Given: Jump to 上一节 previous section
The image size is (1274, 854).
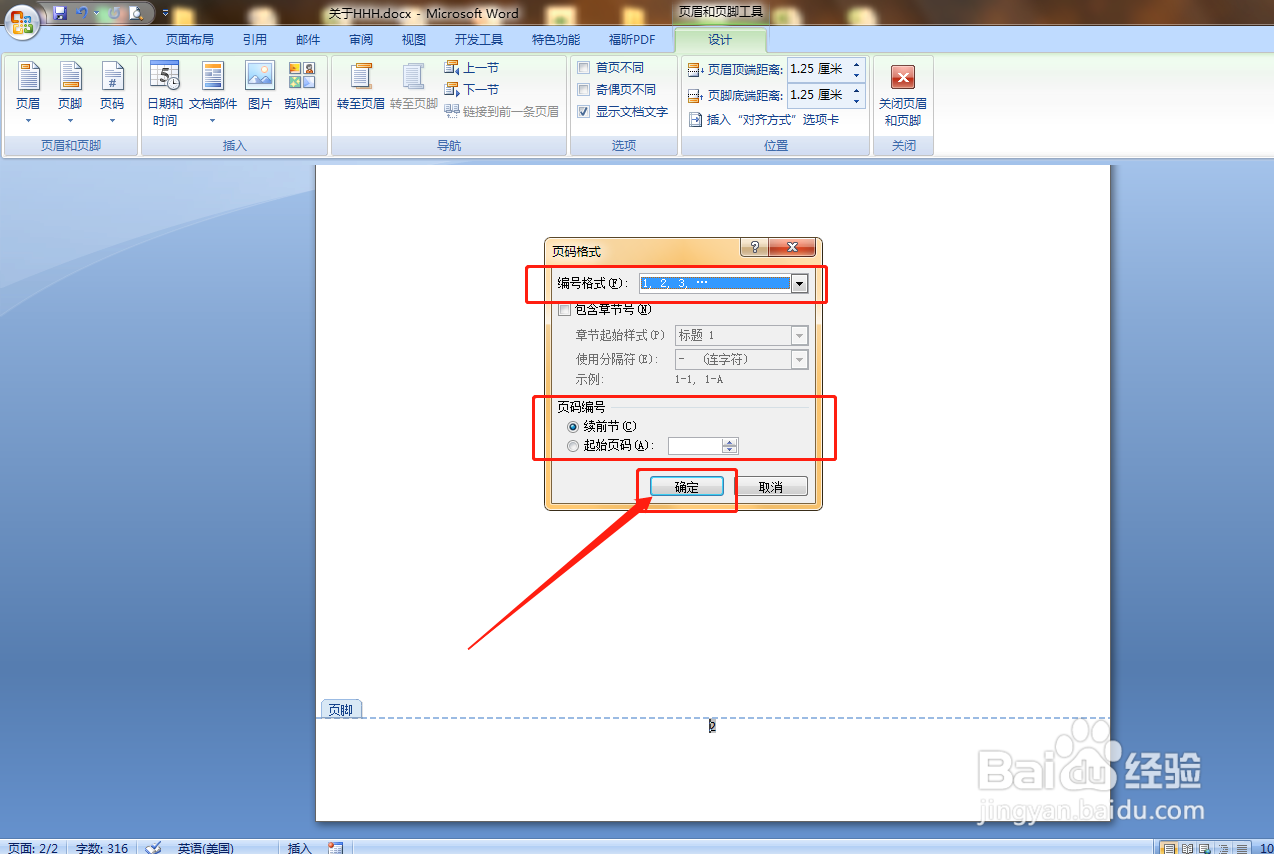Looking at the screenshot, I should pyautogui.click(x=472, y=68).
